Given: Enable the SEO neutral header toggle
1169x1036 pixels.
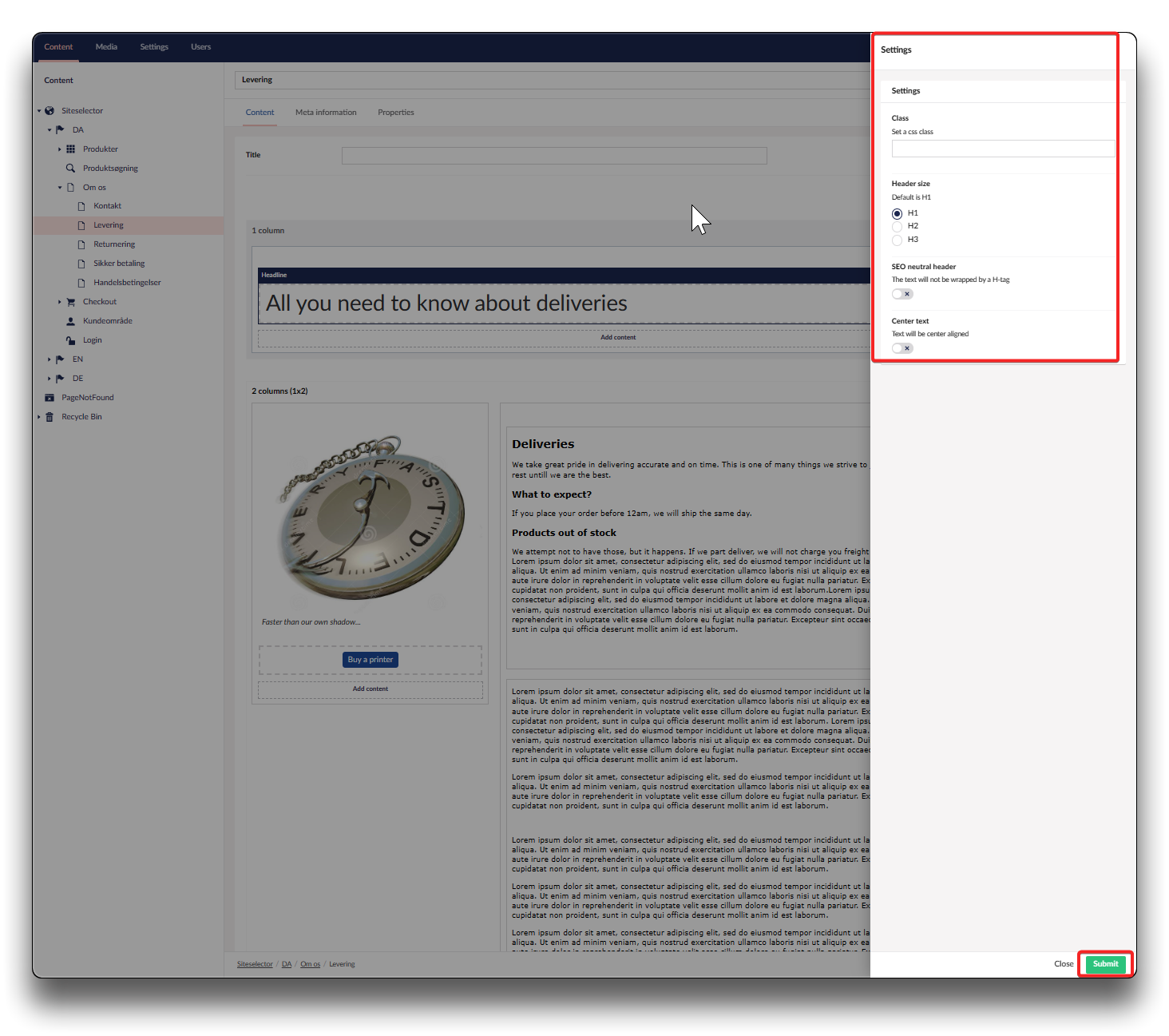Looking at the screenshot, I should pos(902,294).
